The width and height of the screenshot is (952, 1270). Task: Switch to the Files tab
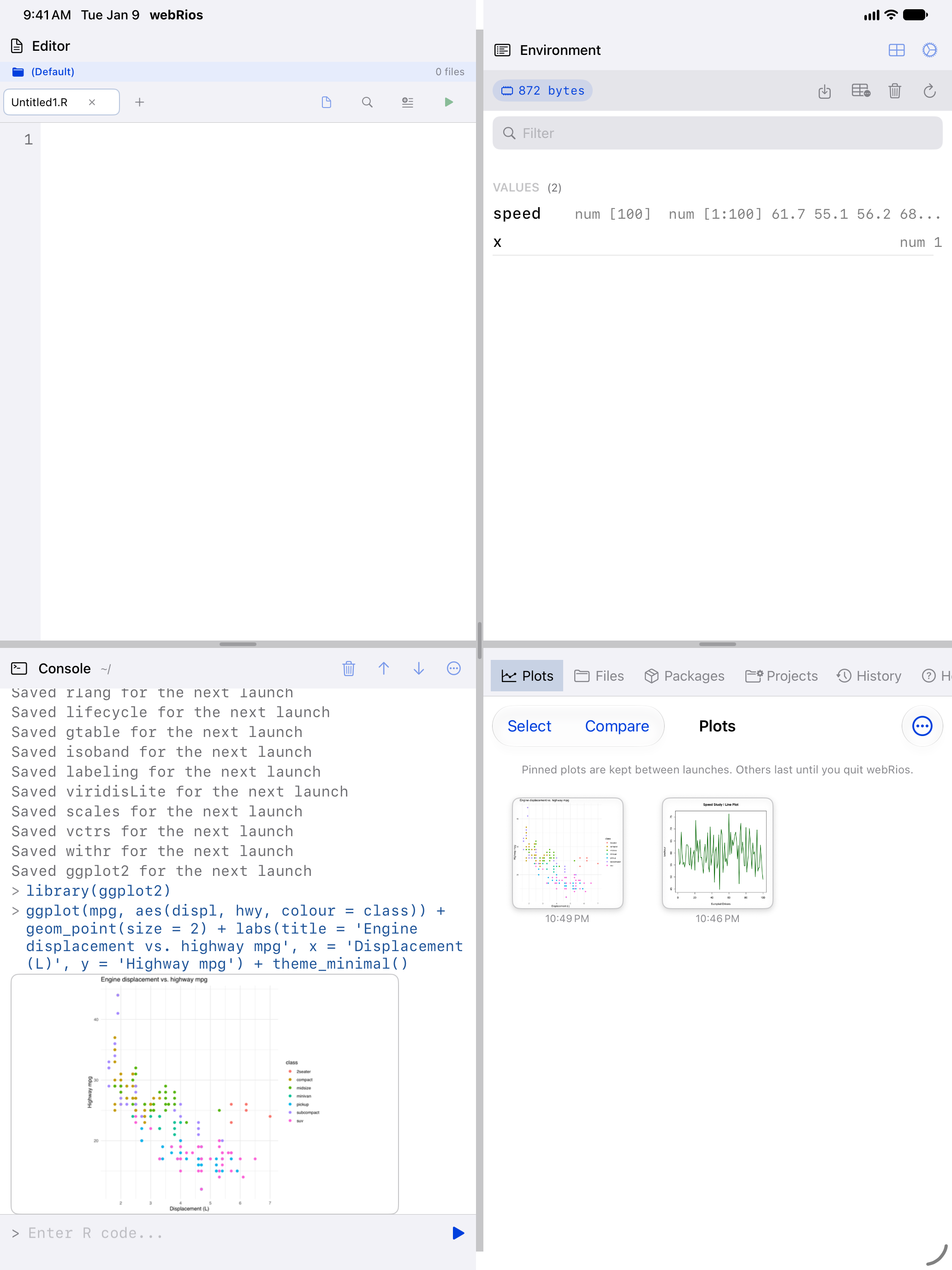[x=599, y=676]
